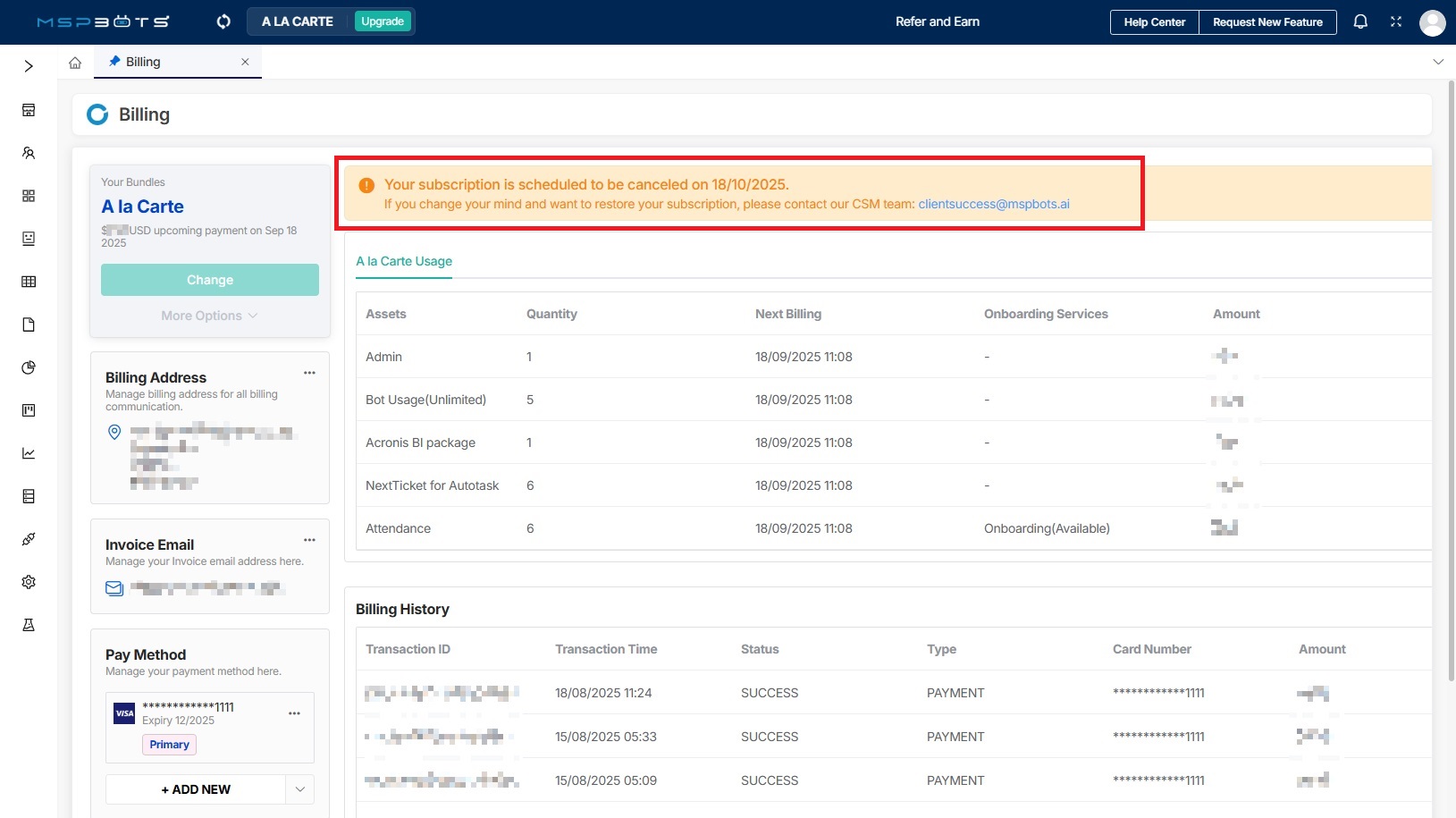Close the Billing tab
The image size is (1456, 818).
[245, 62]
